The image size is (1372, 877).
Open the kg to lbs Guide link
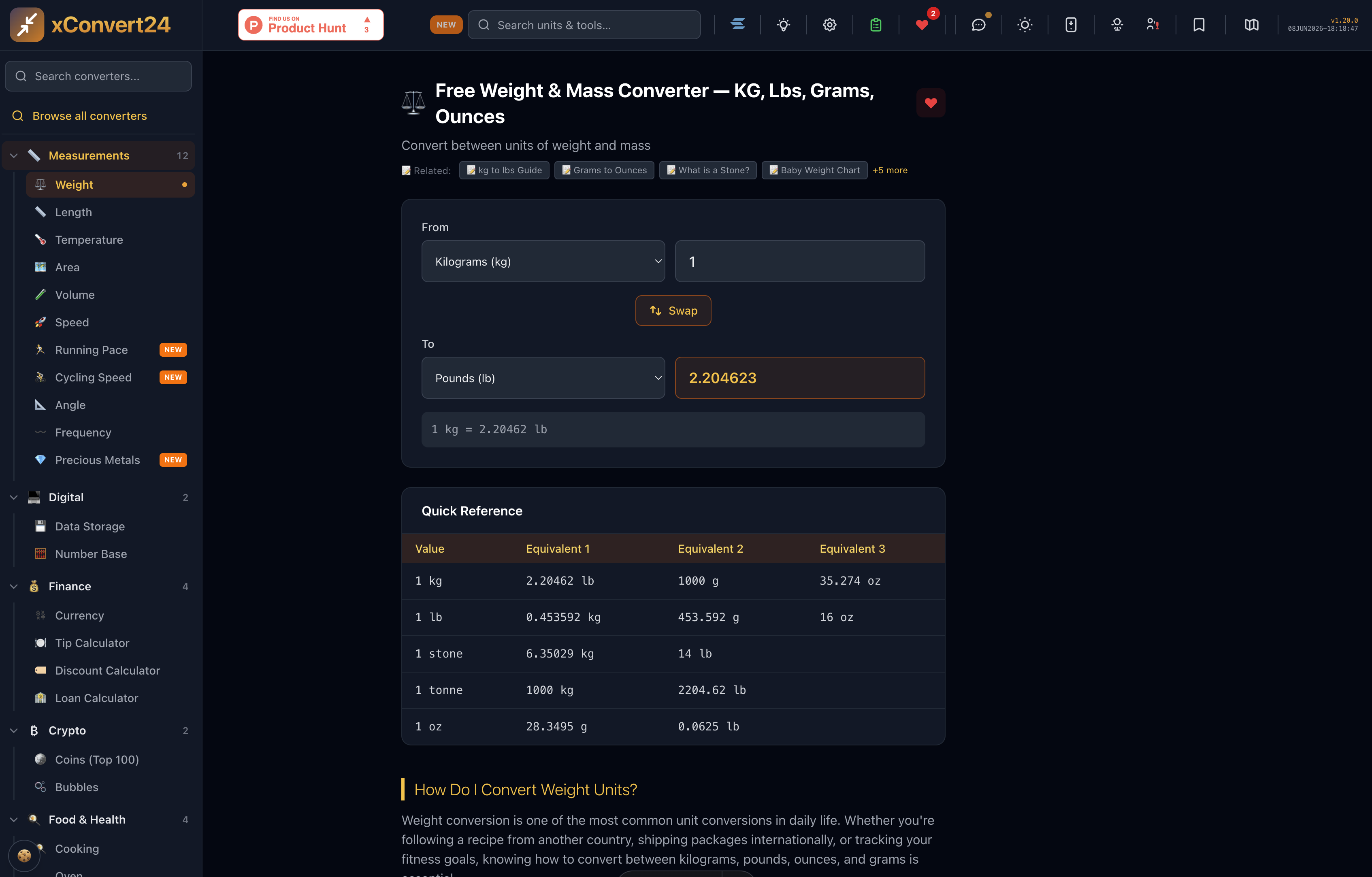[504, 170]
